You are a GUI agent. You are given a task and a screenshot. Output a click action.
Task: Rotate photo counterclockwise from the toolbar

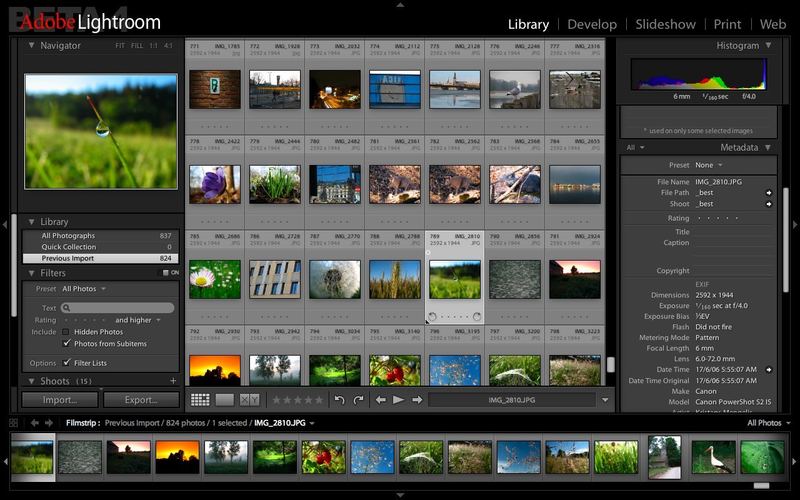340,400
